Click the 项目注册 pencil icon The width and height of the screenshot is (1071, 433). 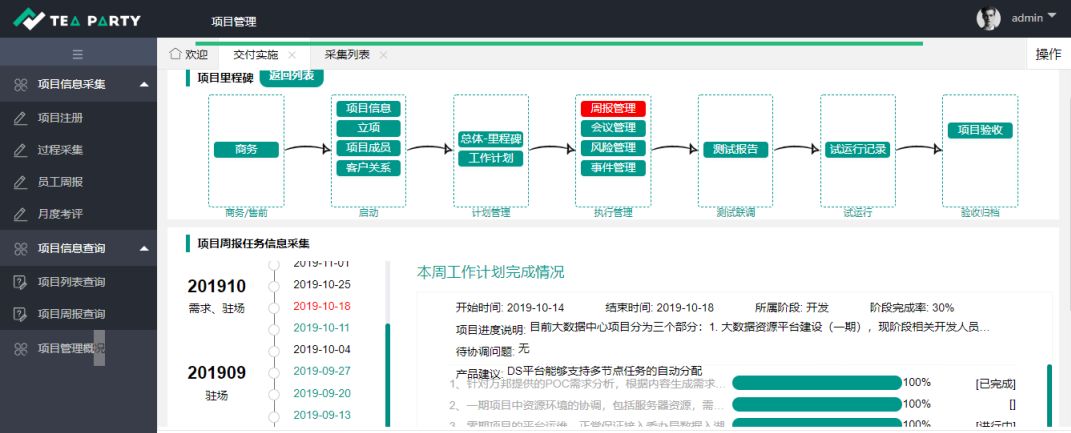point(20,118)
